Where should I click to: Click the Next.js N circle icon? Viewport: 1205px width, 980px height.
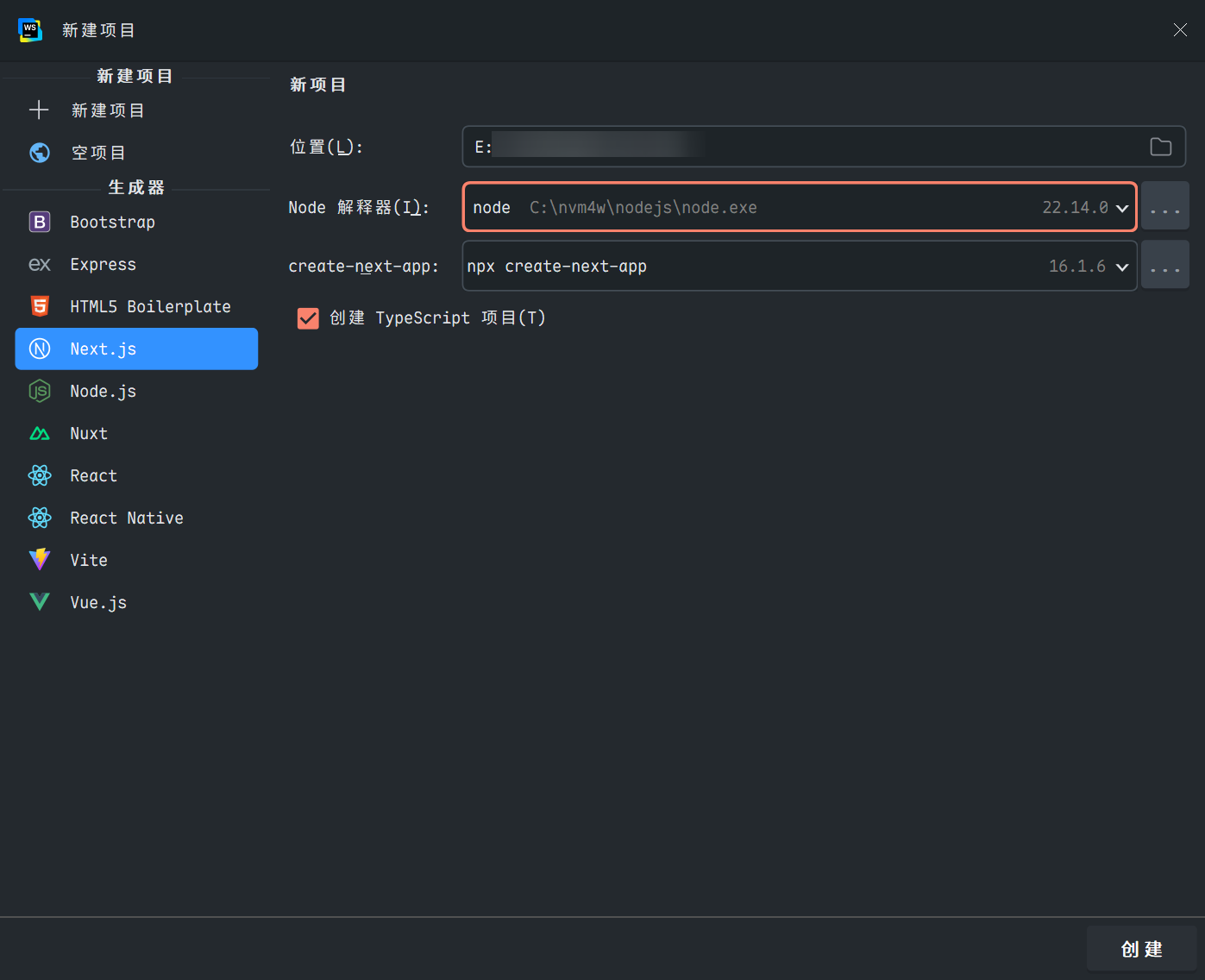point(40,349)
